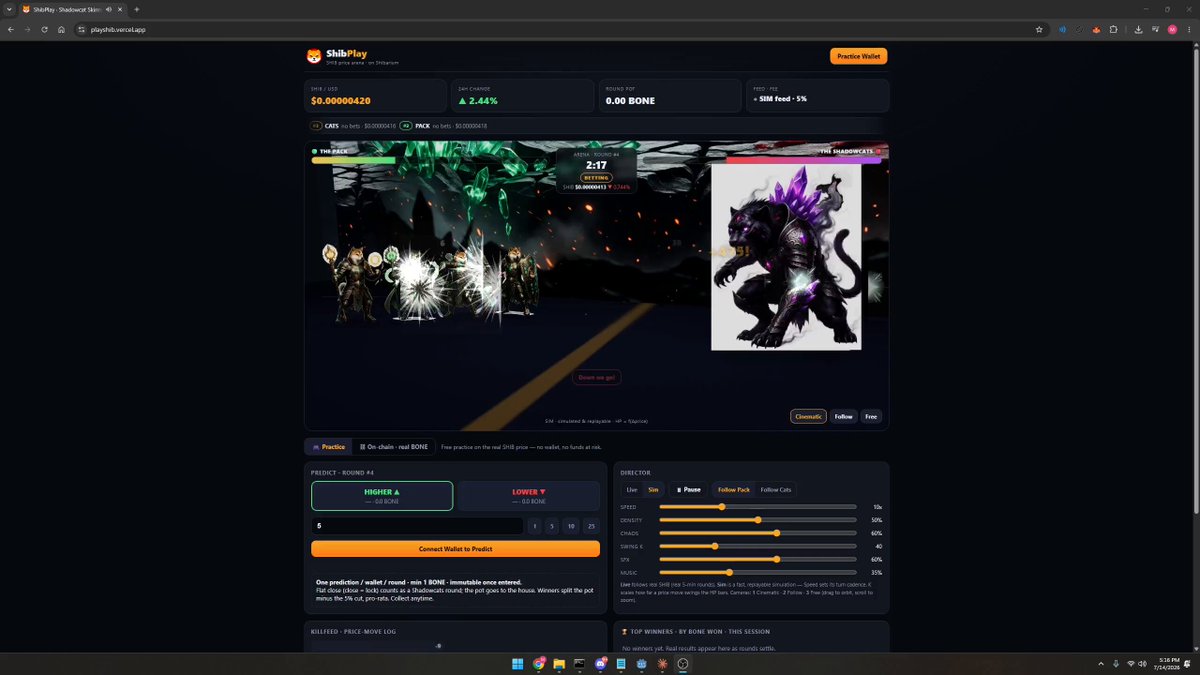Screen dimensions: 1200x675
Task: Choose the LOWER prediction
Action: tap(529, 496)
